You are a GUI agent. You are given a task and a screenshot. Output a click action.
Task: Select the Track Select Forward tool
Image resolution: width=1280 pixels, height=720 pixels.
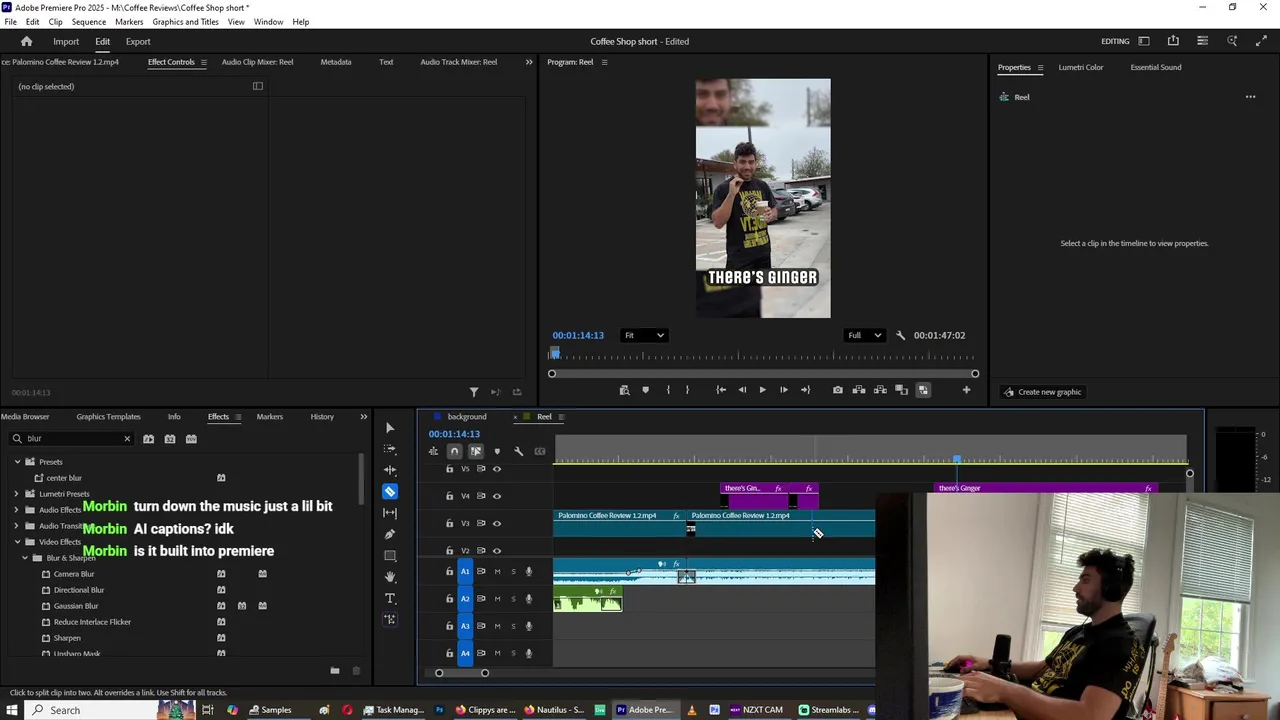coord(390,449)
